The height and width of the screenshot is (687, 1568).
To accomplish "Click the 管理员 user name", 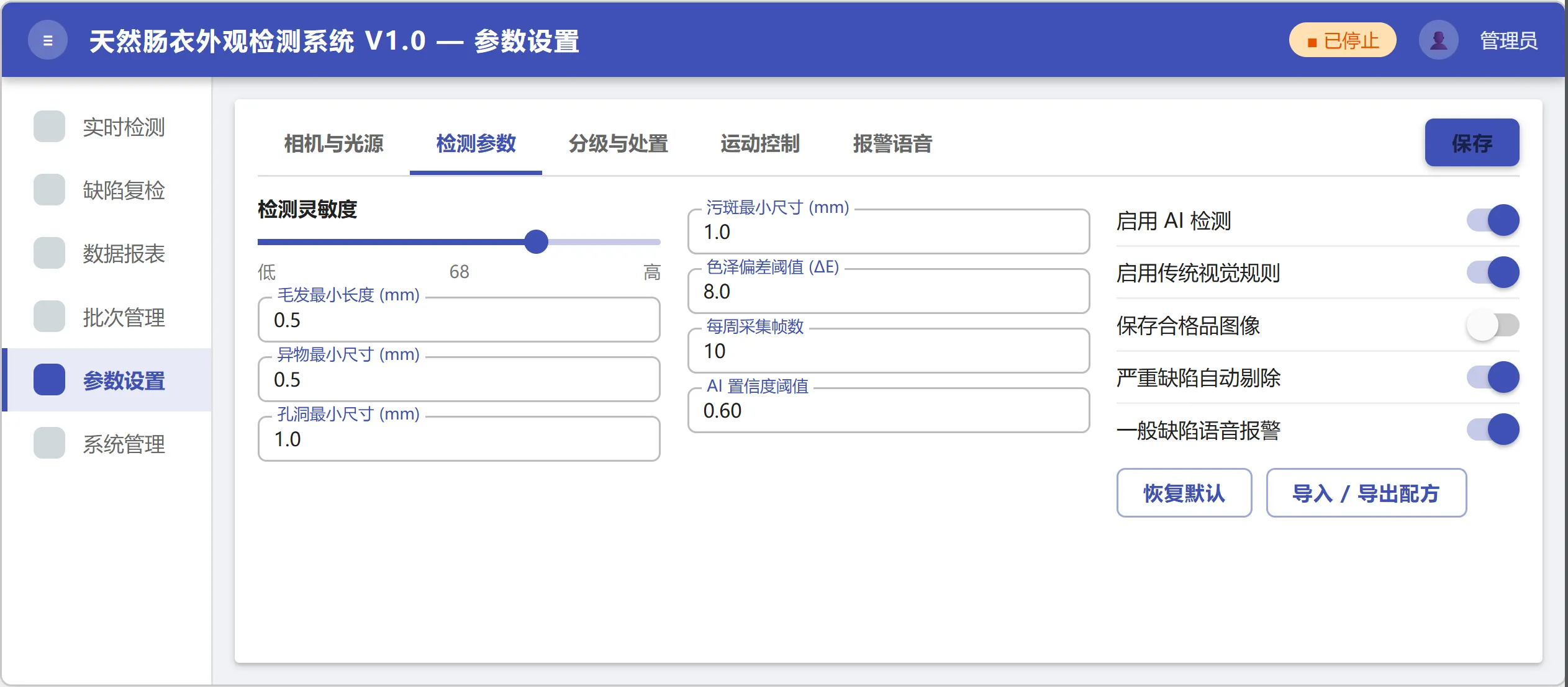I will pos(1508,41).
